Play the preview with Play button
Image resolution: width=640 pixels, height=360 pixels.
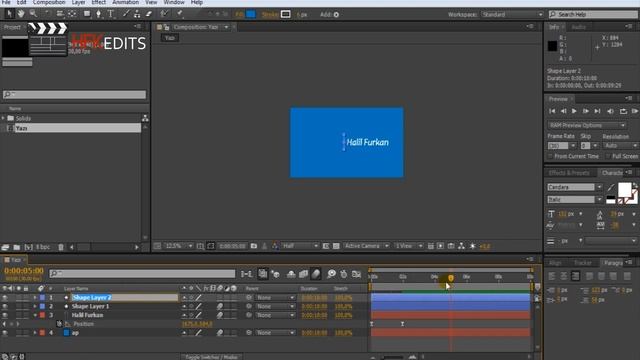coord(574,111)
